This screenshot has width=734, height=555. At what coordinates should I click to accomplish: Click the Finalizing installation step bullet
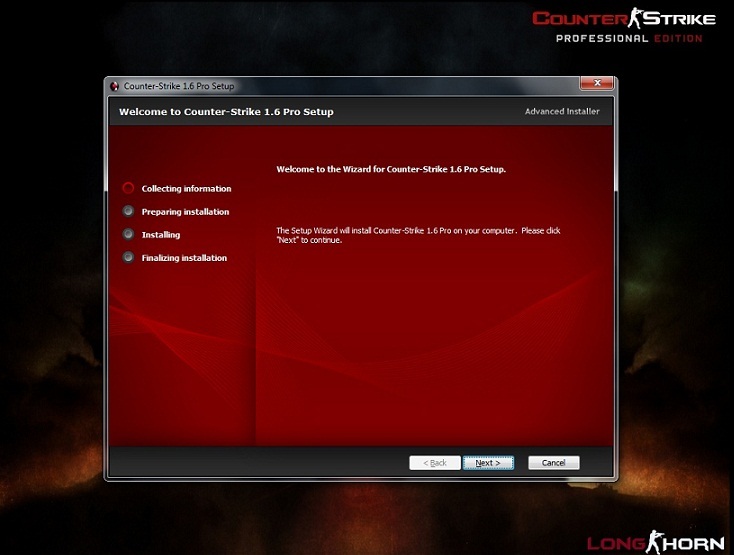(x=128, y=257)
